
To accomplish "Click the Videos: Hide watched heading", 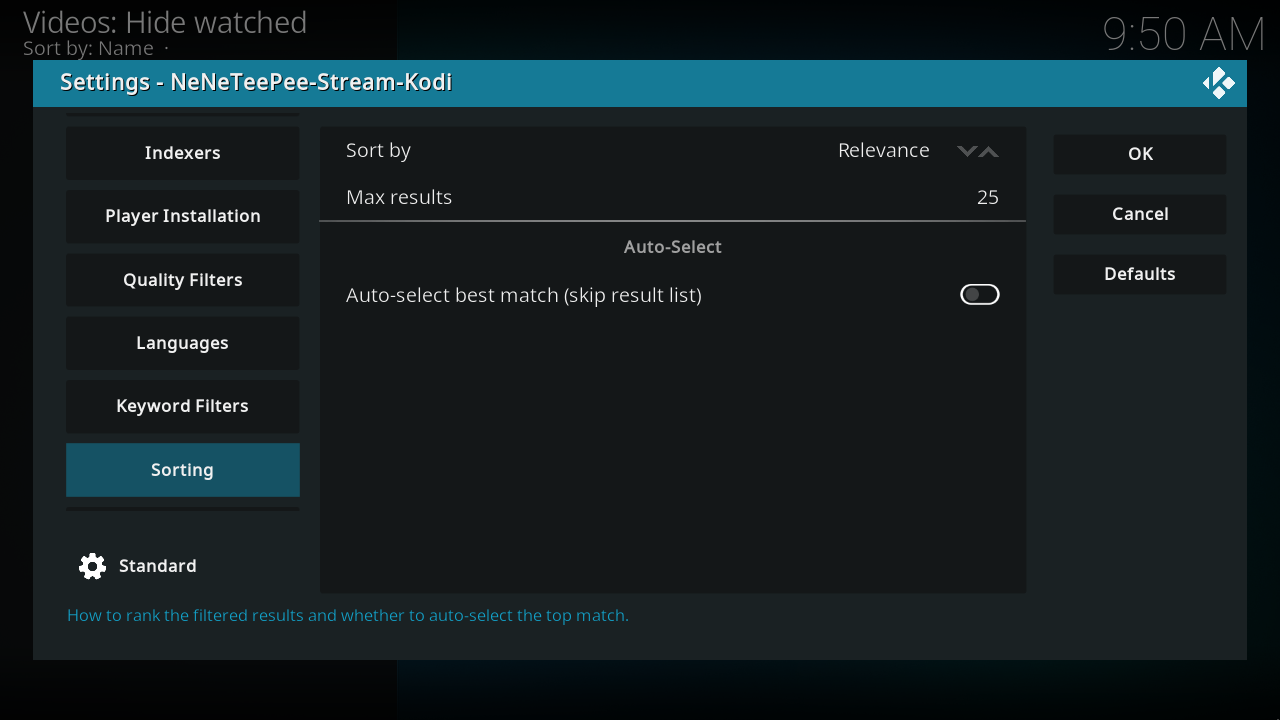I will 165,22.
